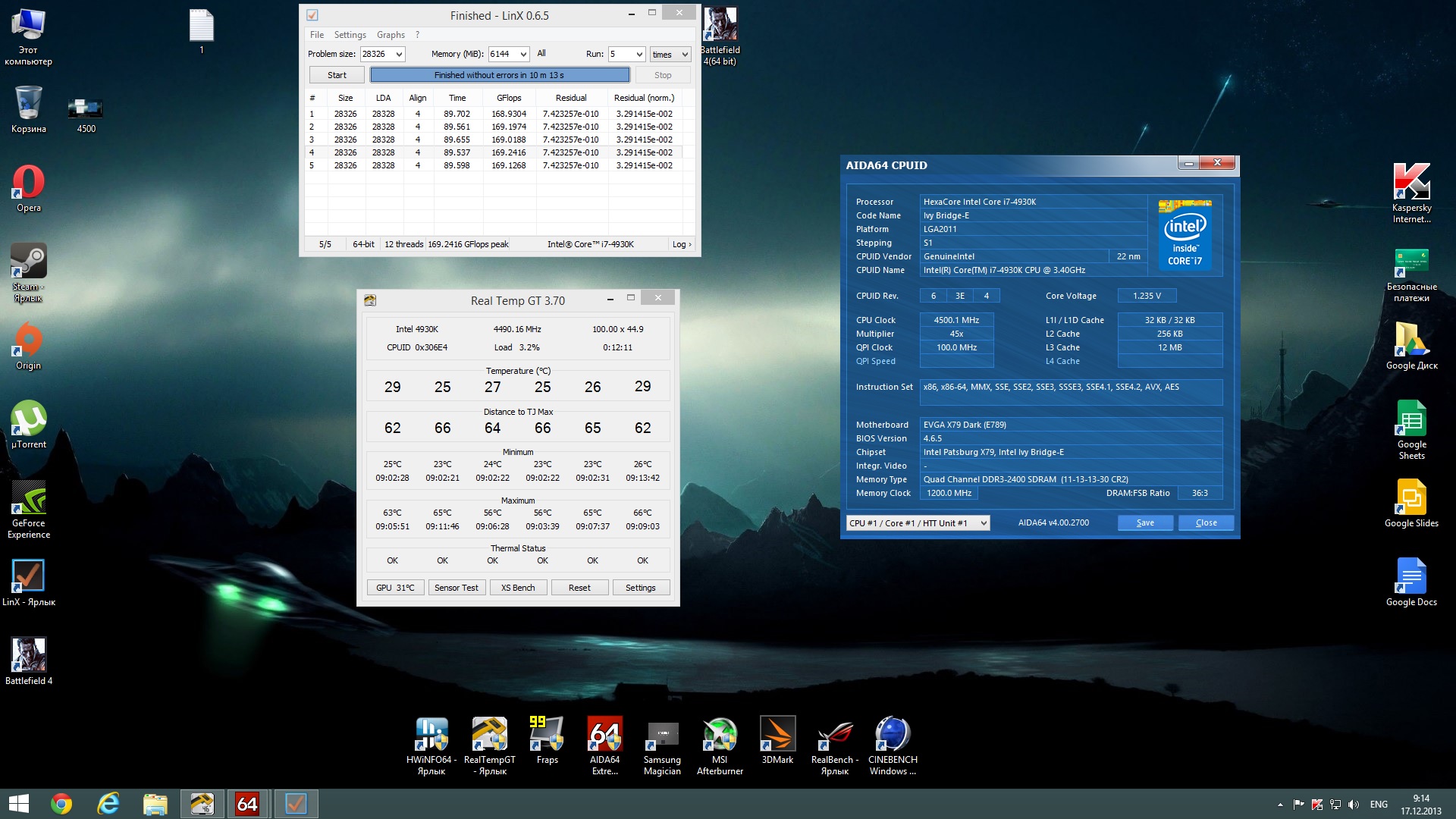Open the Settings menu in LinX

click(350, 35)
